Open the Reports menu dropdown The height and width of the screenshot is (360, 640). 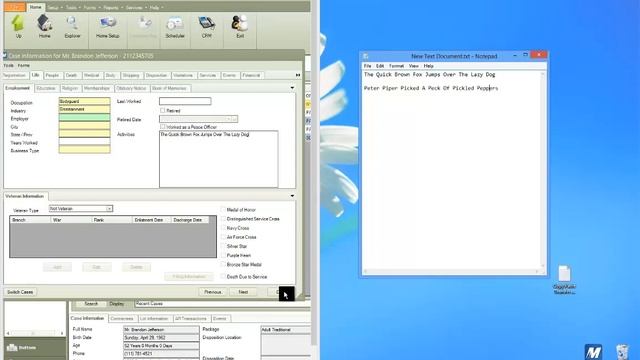[113, 7]
